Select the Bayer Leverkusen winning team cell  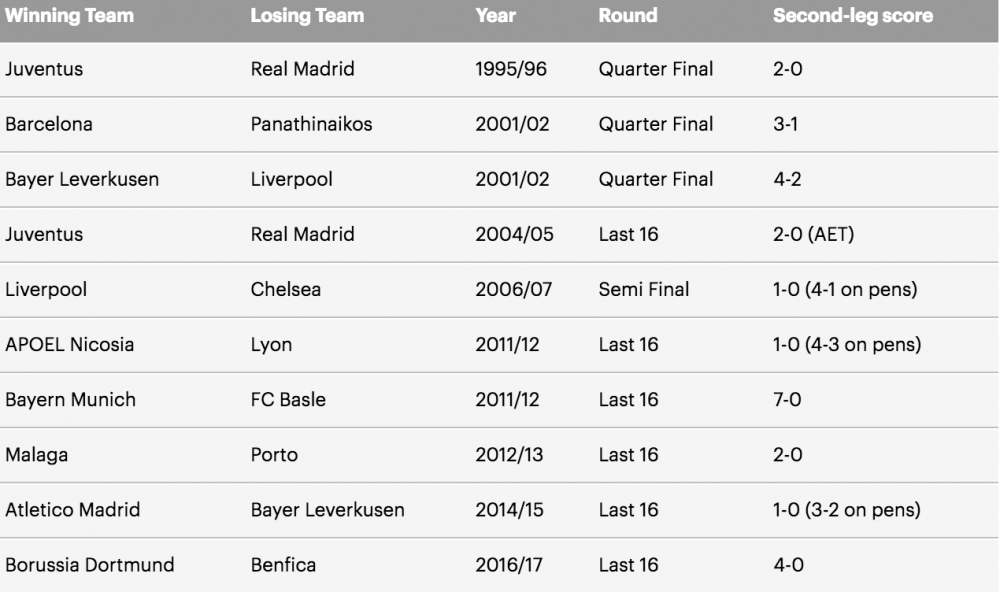pos(82,180)
